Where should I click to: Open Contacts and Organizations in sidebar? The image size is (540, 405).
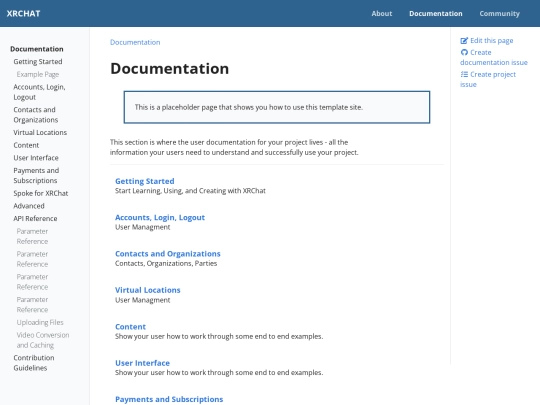click(x=36, y=115)
